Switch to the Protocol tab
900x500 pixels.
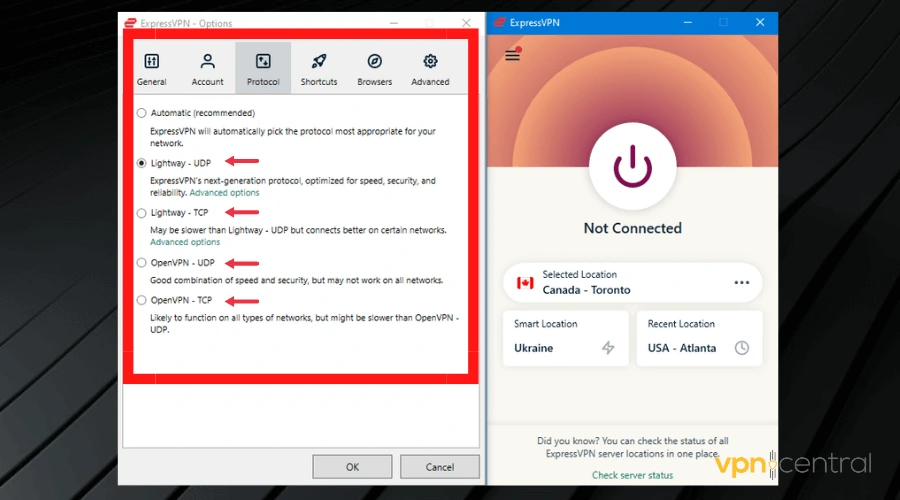point(263,69)
